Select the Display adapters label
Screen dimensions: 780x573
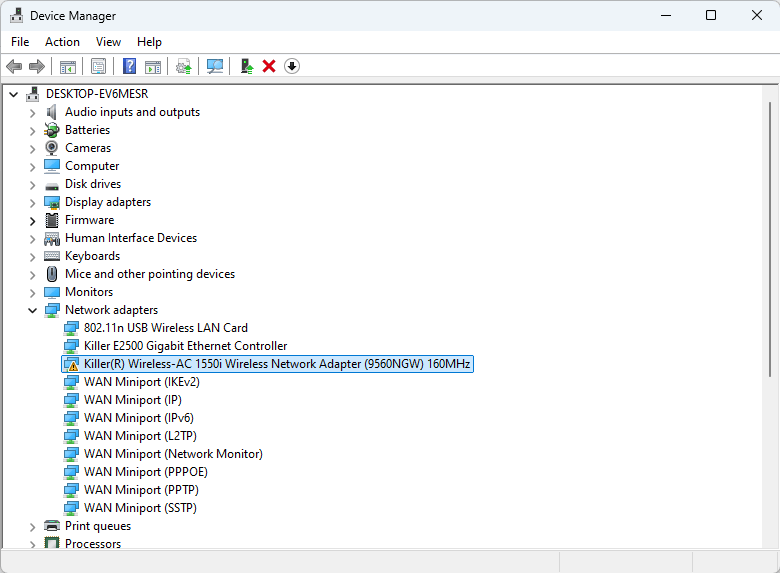tap(108, 202)
